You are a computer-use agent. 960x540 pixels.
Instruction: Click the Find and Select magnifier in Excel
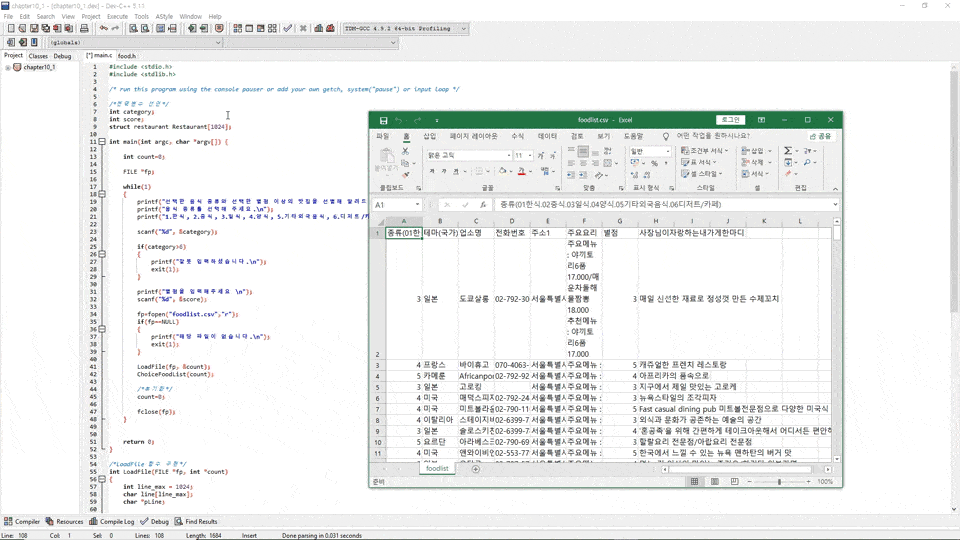pos(808,163)
